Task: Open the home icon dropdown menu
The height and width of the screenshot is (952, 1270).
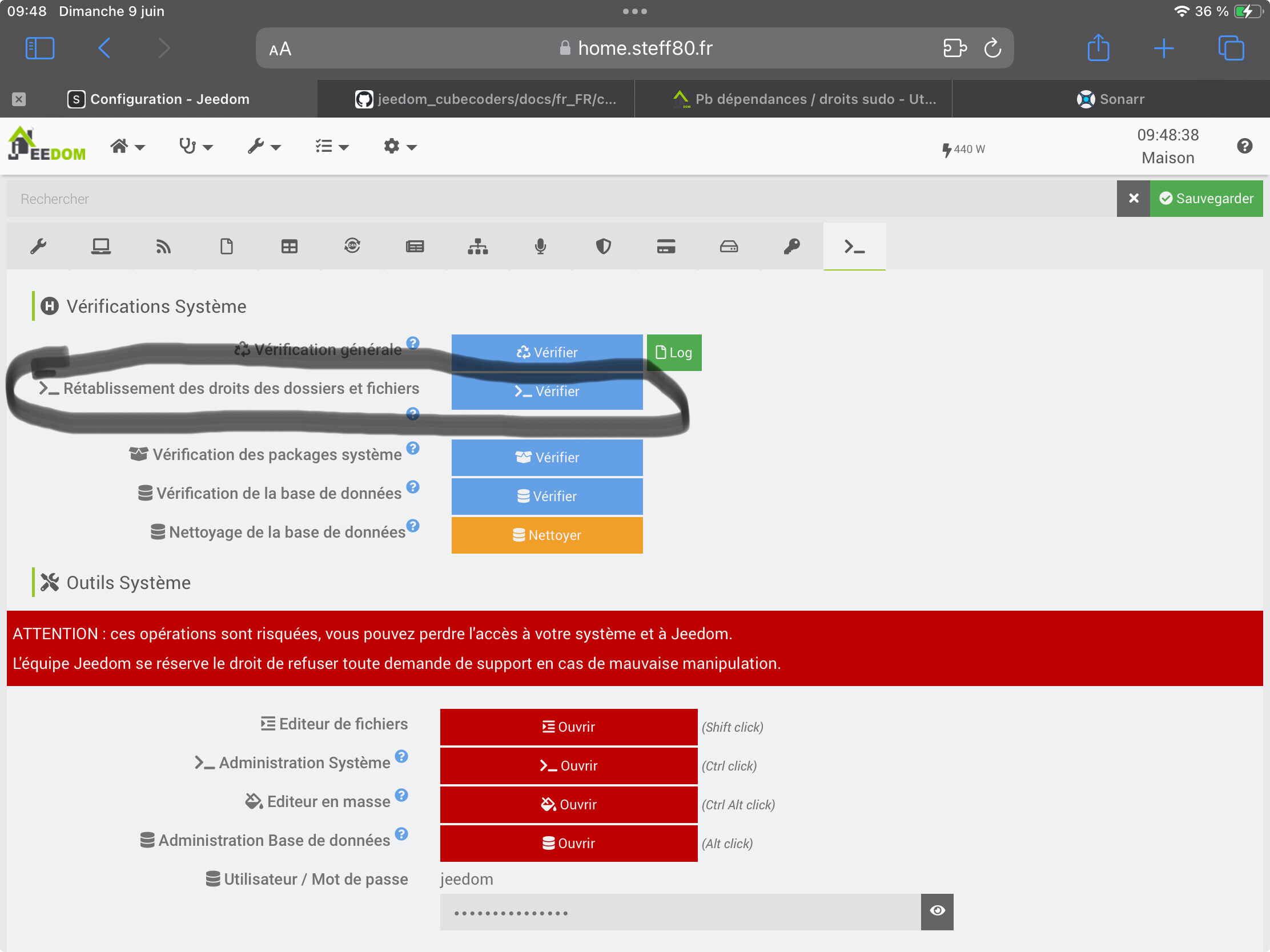Action: [x=127, y=146]
